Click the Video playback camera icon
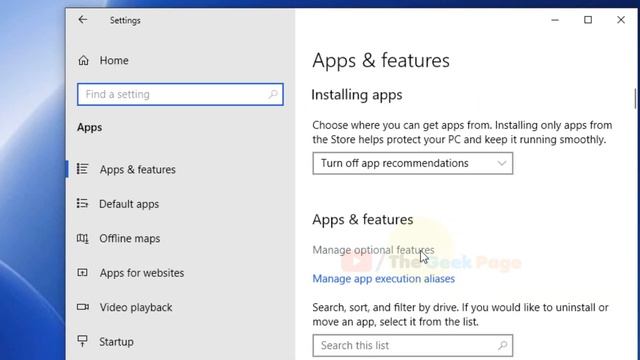 click(83, 307)
